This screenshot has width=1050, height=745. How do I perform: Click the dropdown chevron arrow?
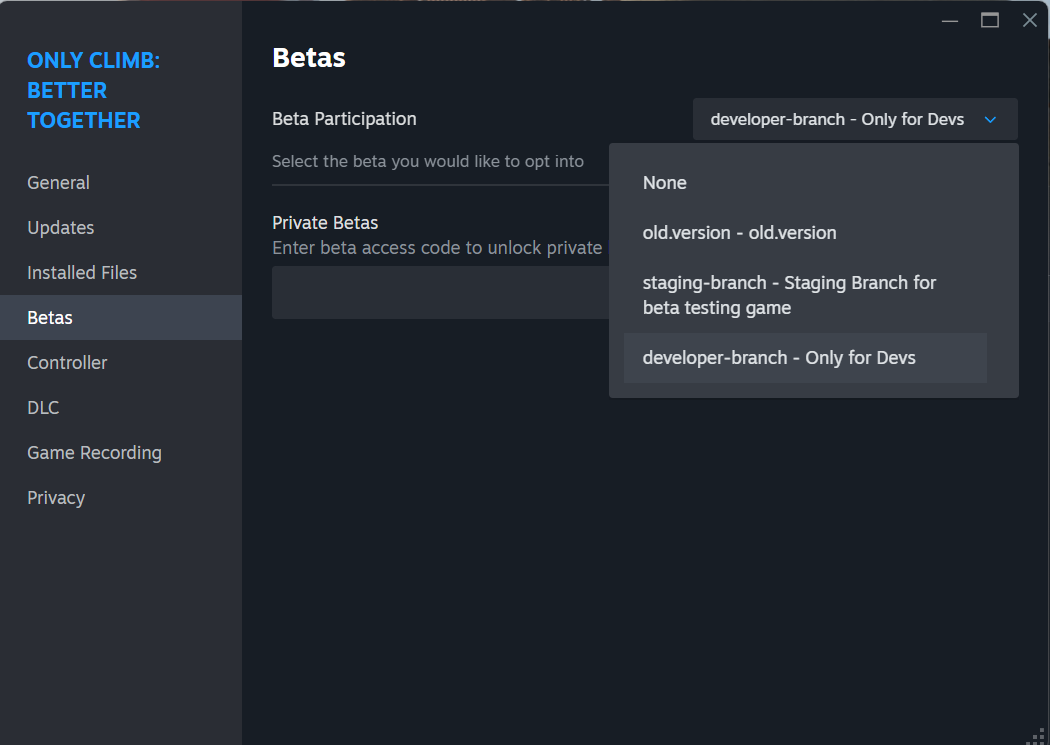990,120
